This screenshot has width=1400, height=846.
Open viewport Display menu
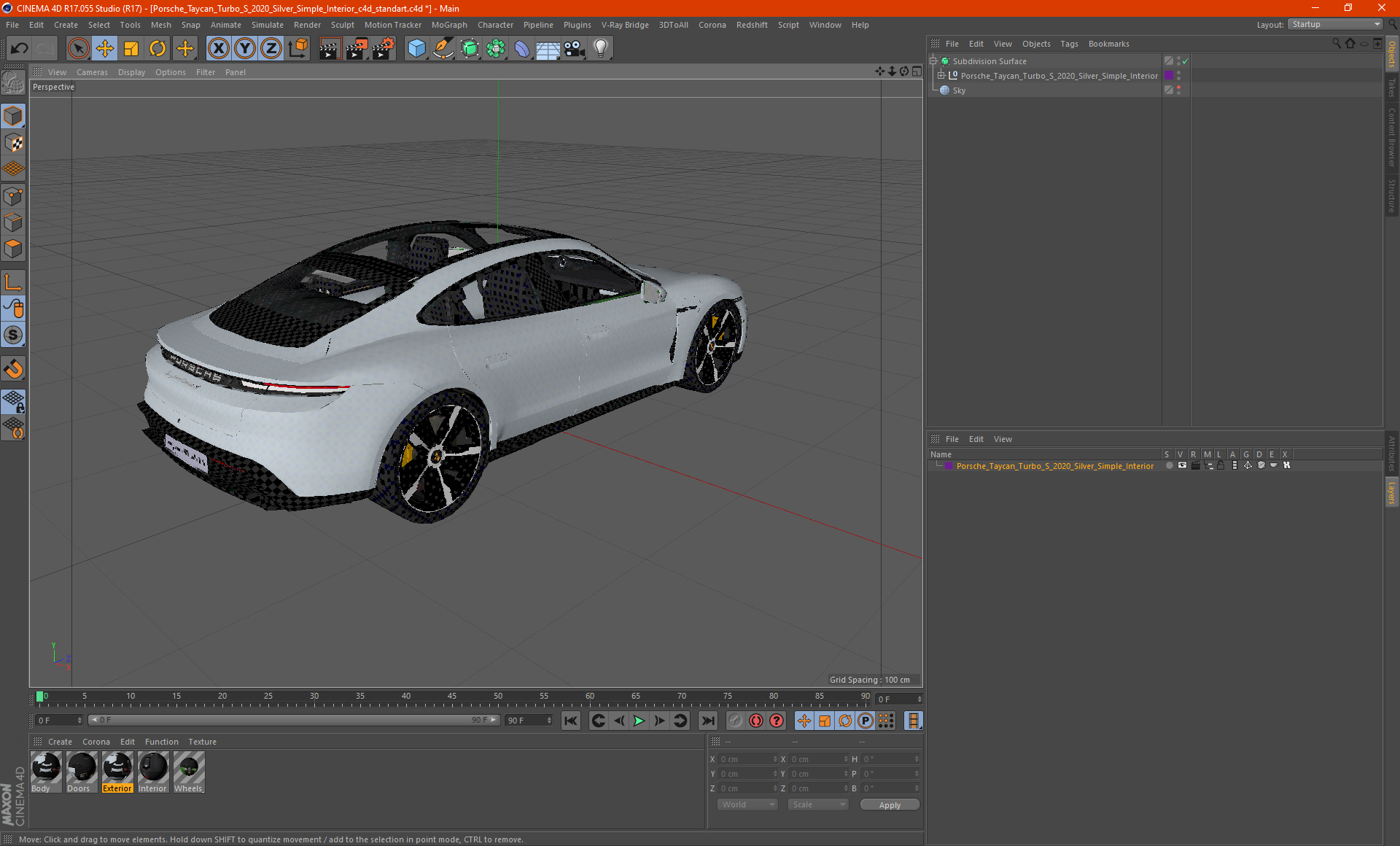pyautogui.click(x=131, y=72)
